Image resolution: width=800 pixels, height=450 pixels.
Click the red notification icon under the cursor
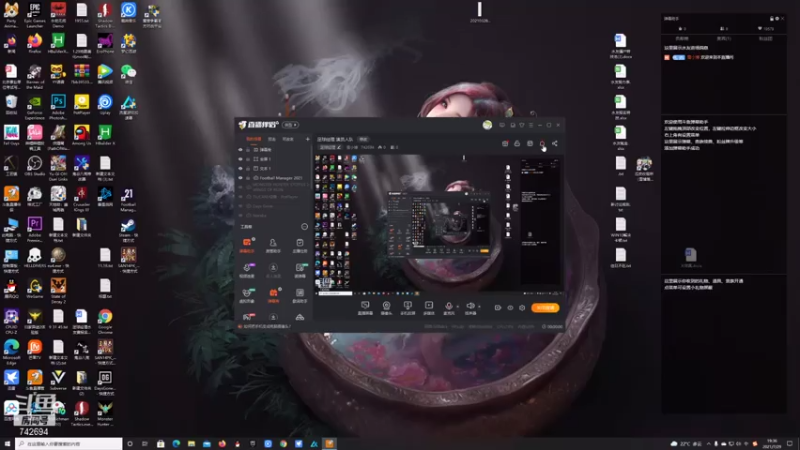click(x=542, y=144)
